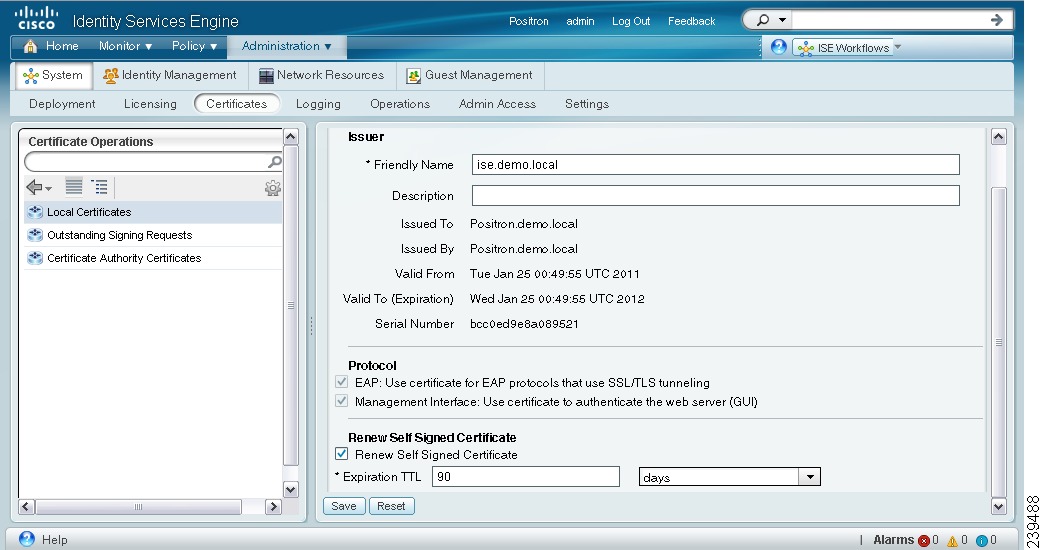Select Certificate Authority Certificates
1044x550 pixels.
coord(153,258)
